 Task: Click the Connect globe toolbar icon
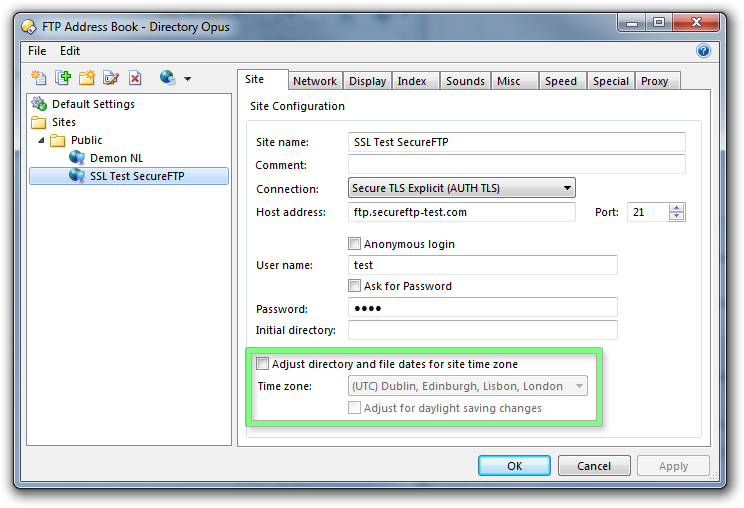(167, 77)
